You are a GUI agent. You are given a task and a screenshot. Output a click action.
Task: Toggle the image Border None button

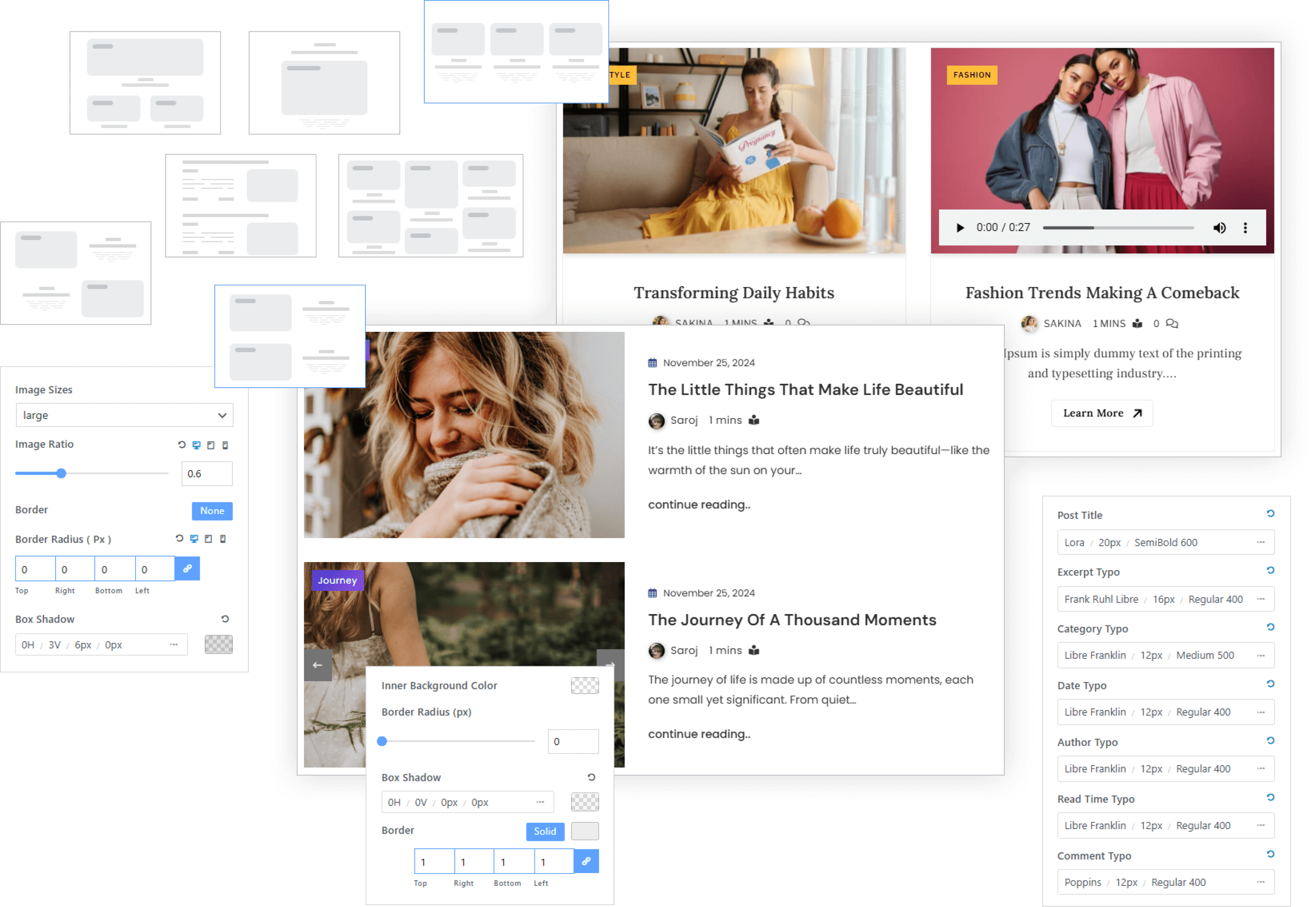[x=212, y=511]
